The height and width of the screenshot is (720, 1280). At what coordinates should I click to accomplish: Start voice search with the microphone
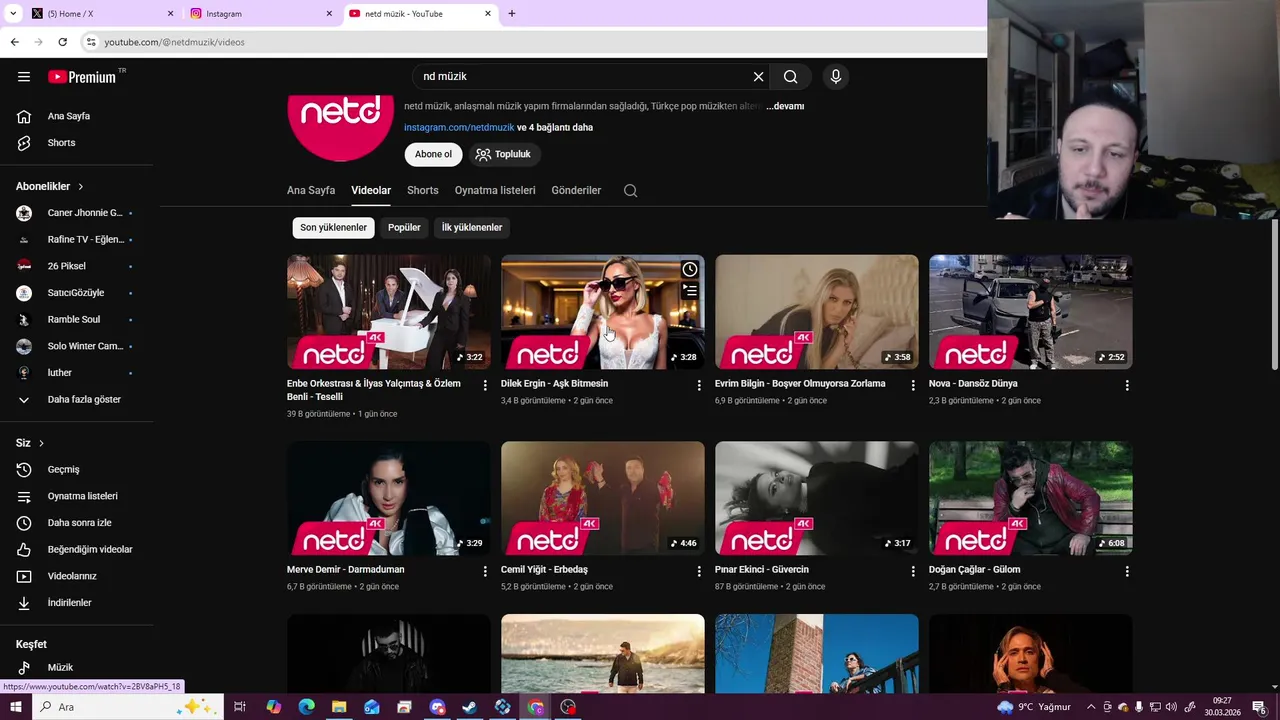836,77
